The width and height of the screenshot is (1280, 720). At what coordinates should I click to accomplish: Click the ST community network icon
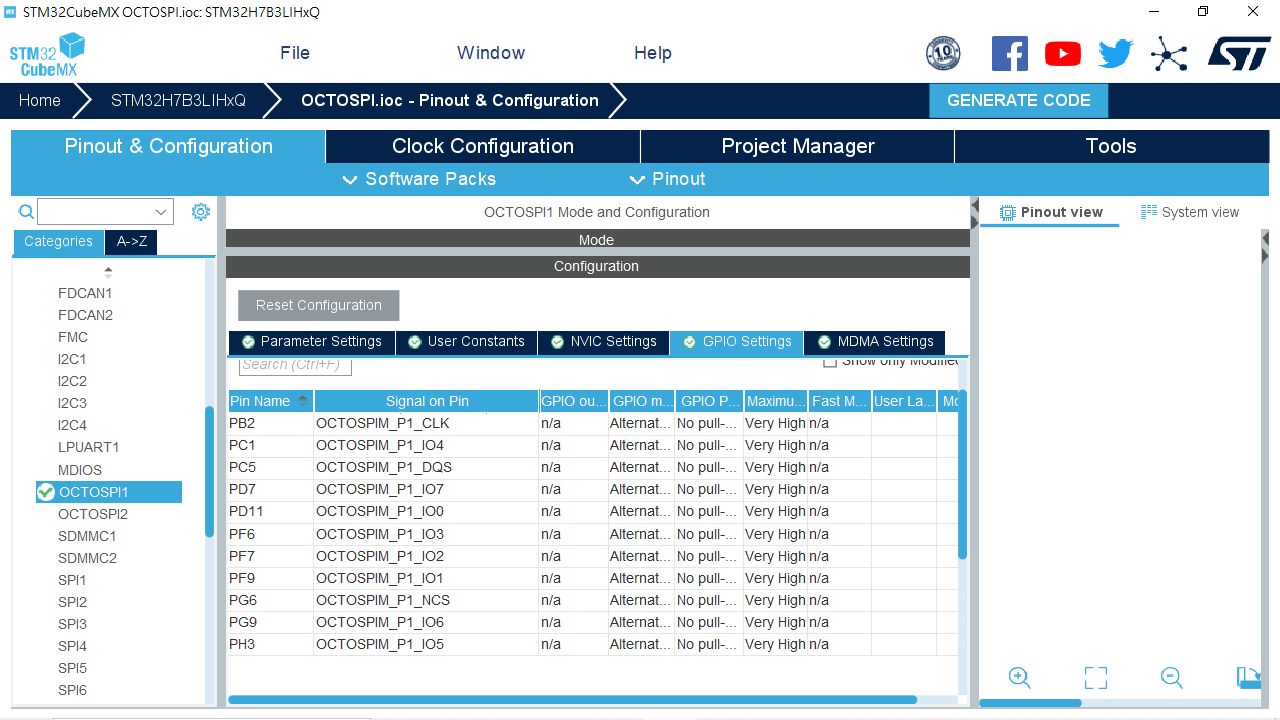(x=1169, y=53)
